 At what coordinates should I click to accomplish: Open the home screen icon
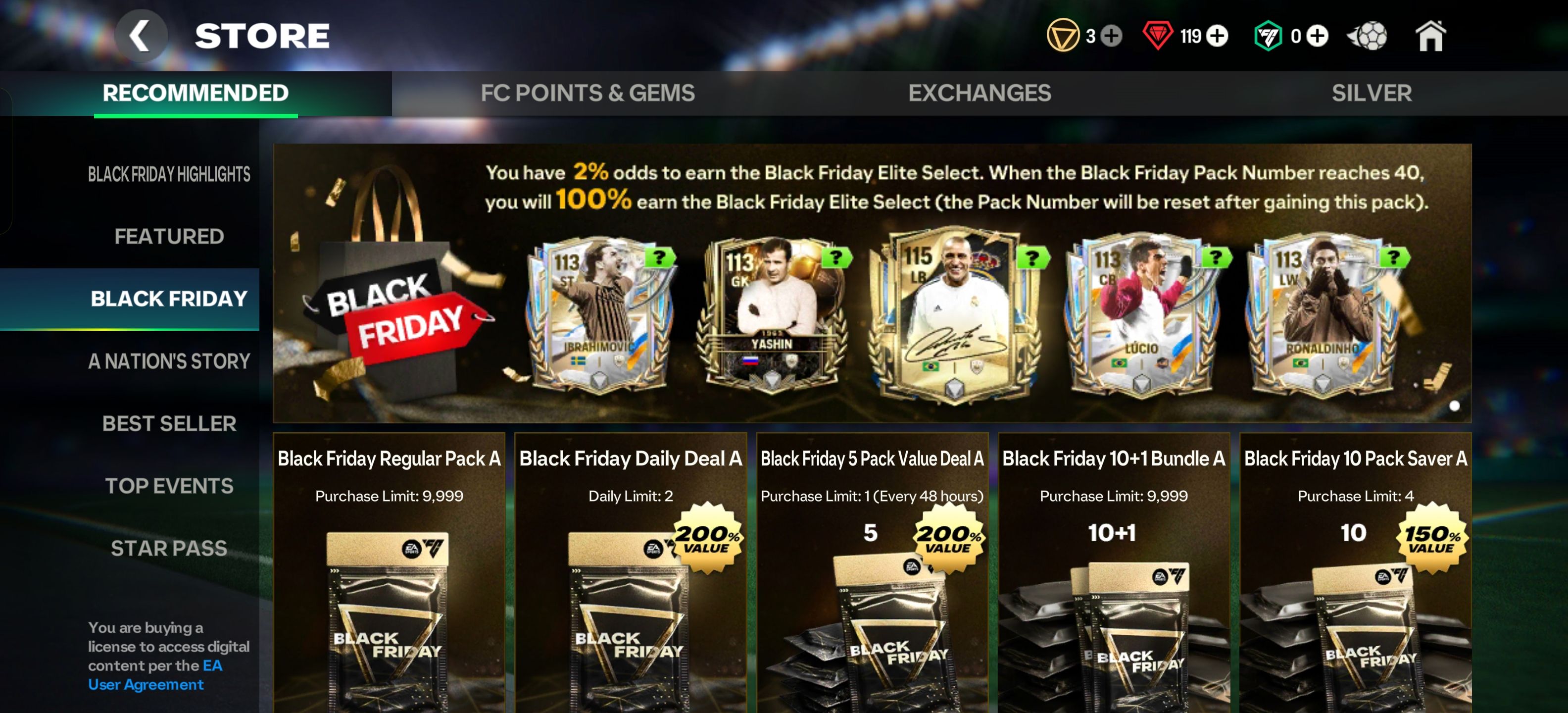point(1430,35)
